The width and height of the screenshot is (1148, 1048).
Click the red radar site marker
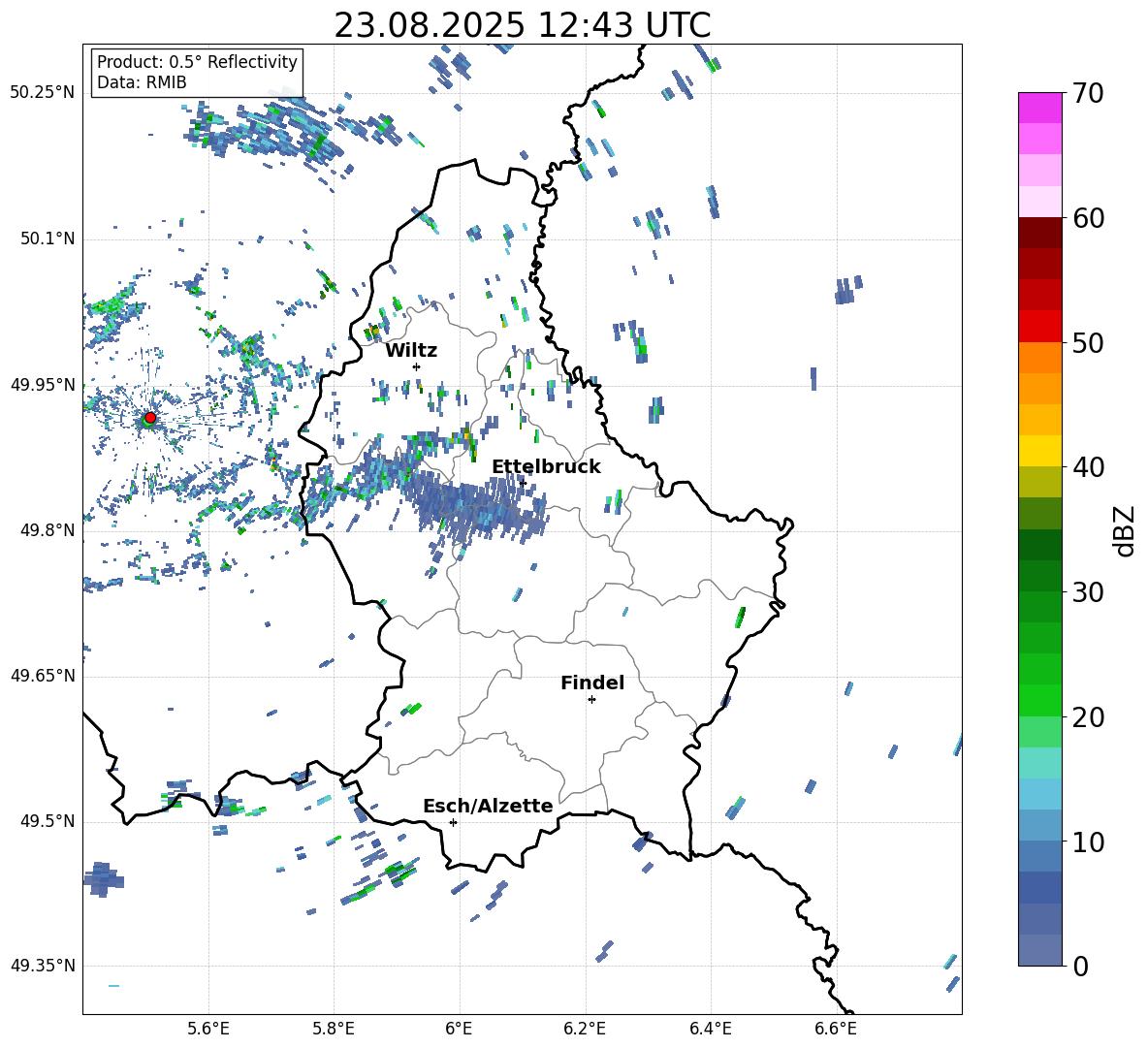[x=150, y=417]
